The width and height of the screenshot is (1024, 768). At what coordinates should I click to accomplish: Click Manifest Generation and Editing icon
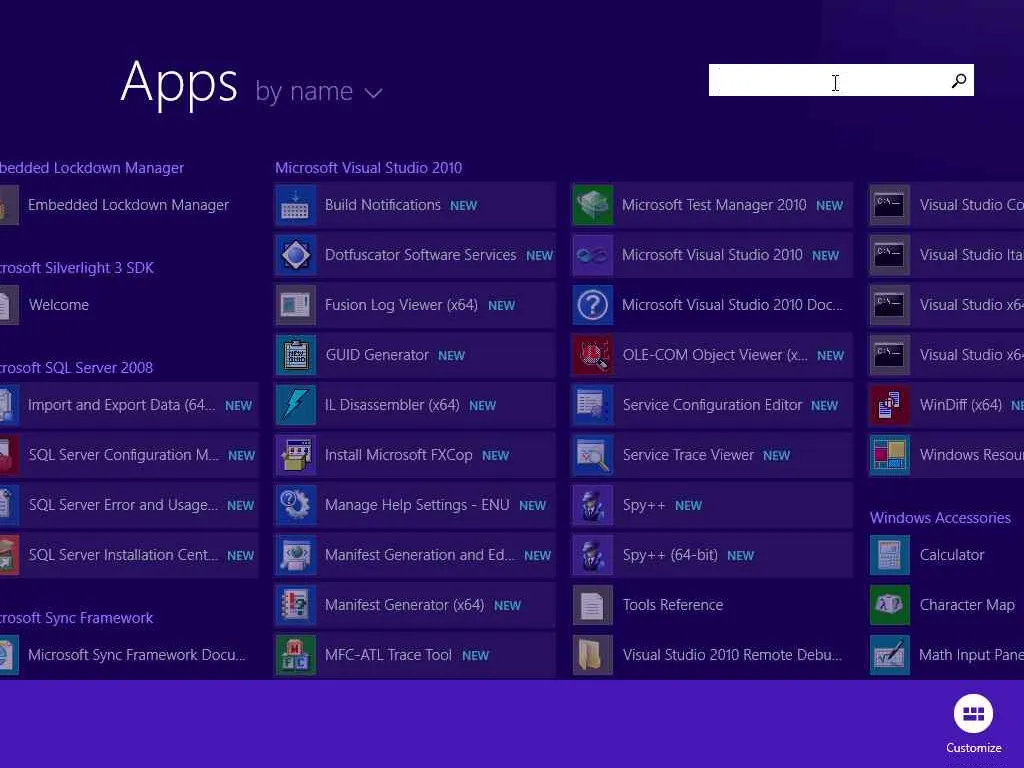(295, 555)
